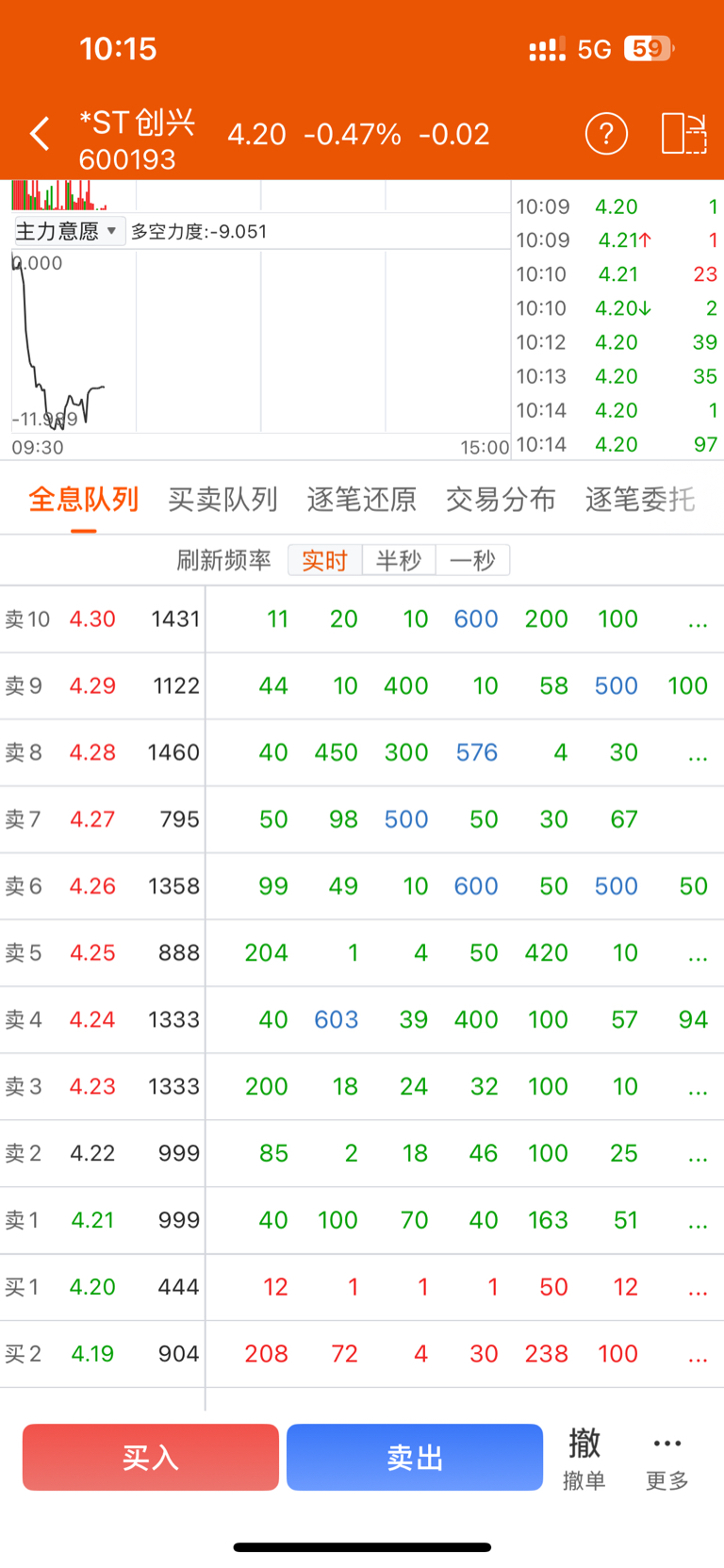The width and height of the screenshot is (724, 1568).
Task: Tap the stock code 600193
Action: pyautogui.click(x=127, y=159)
